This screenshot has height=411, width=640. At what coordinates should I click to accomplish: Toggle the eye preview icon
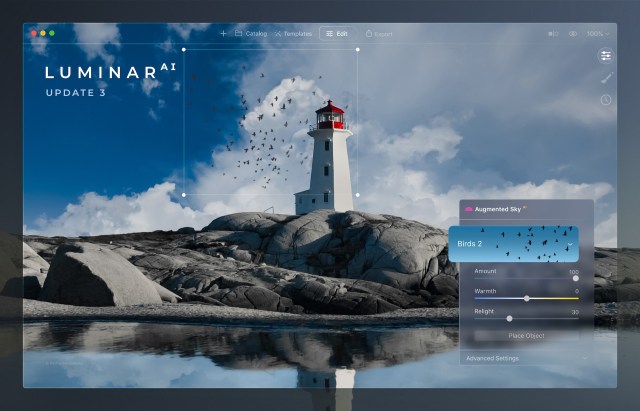[573, 33]
